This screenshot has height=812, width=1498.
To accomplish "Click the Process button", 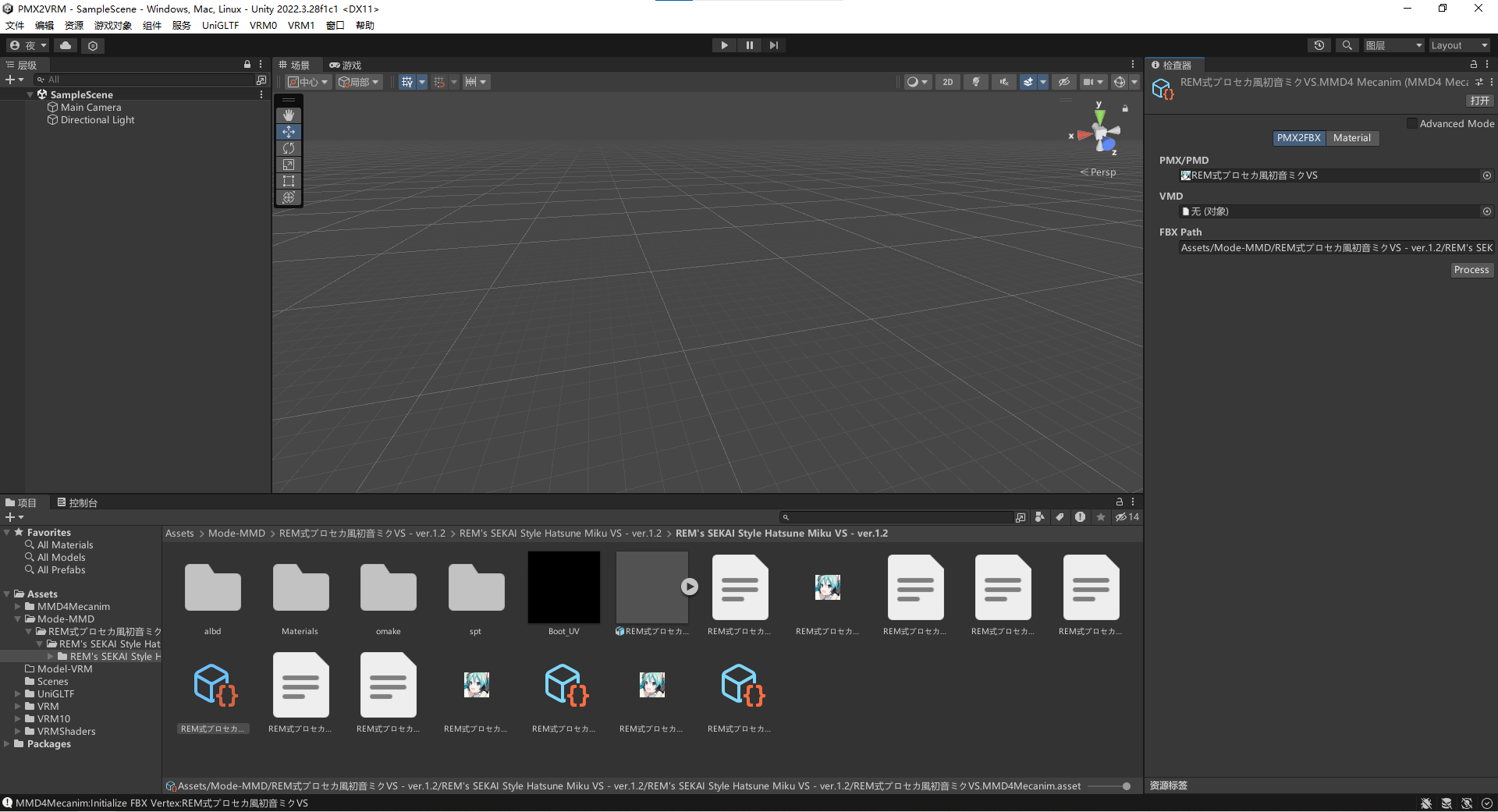I will pyautogui.click(x=1471, y=270).
